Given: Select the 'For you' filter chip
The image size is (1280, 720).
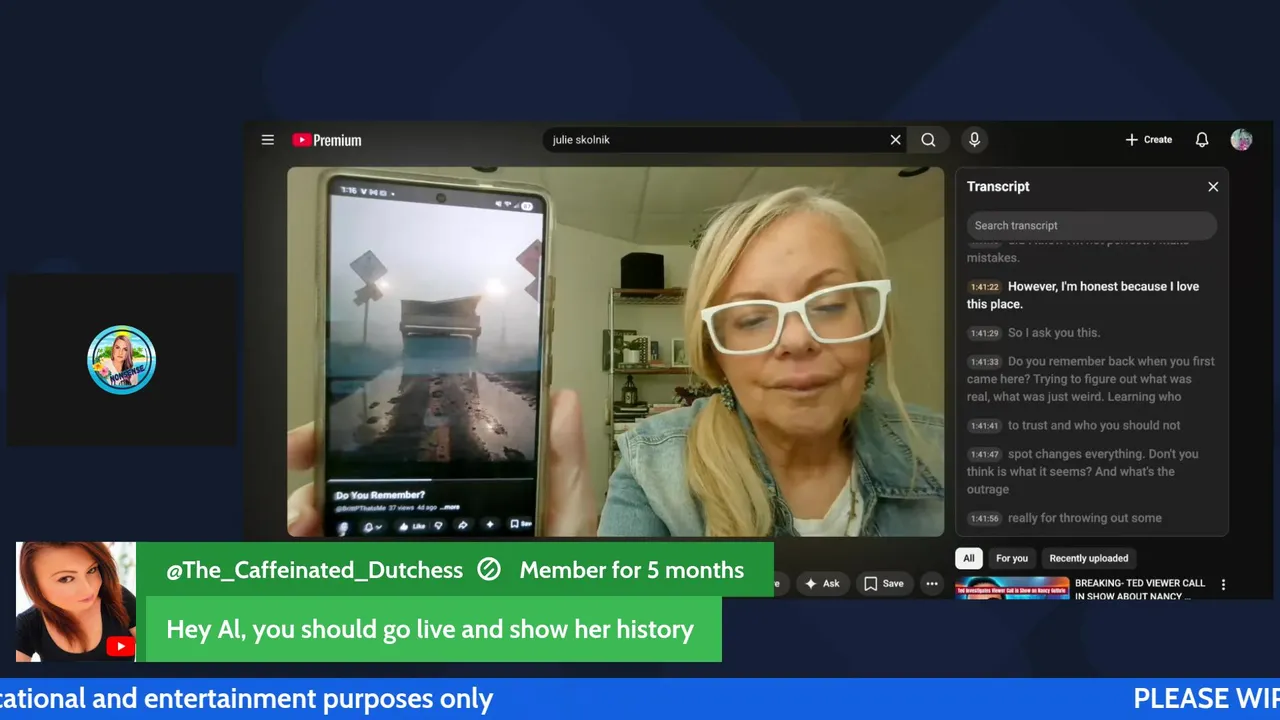Looking at the screenshot, I should pyautogui.click(x=1012, y=558).
